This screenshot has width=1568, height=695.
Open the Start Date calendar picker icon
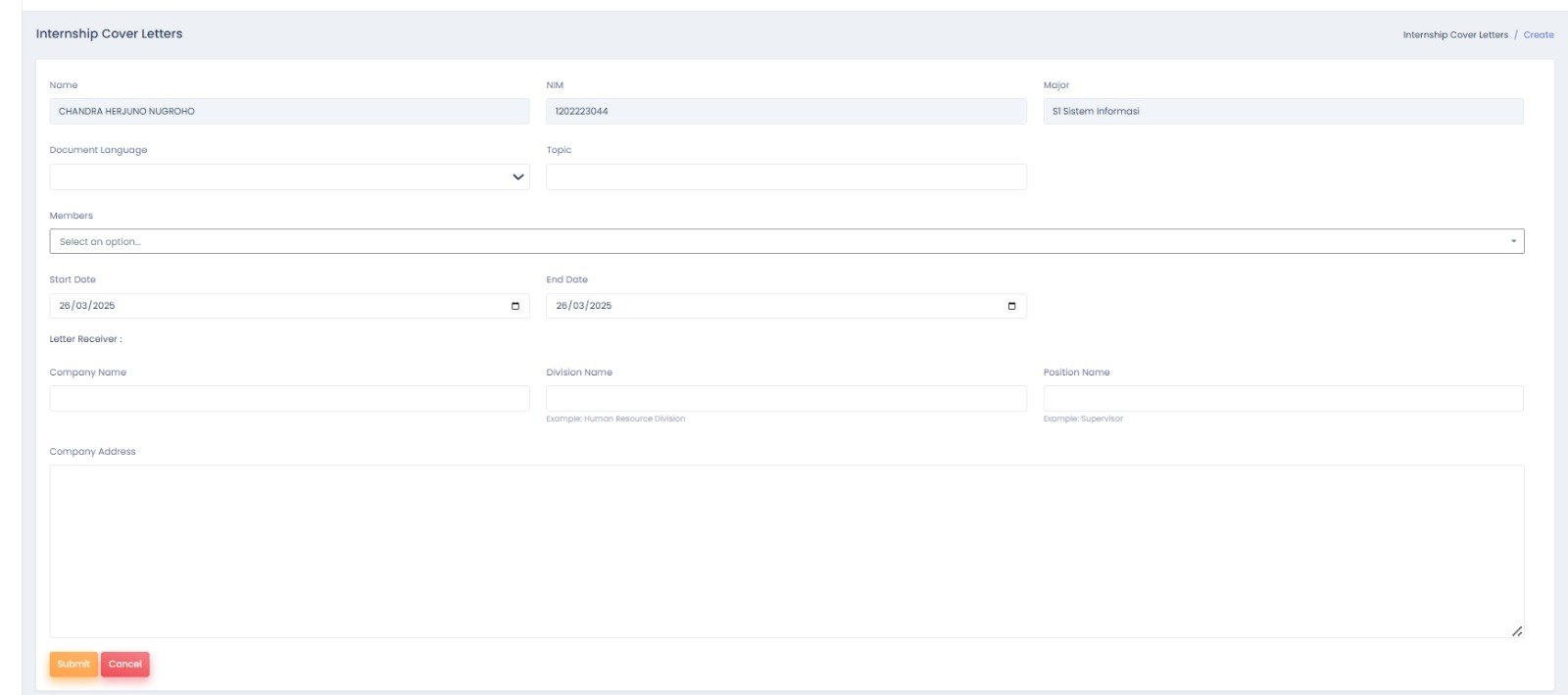(515, 306)
